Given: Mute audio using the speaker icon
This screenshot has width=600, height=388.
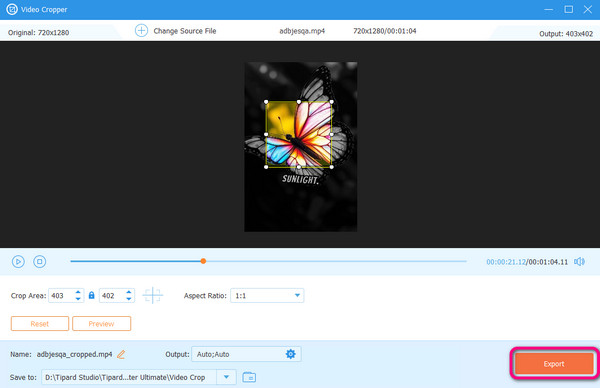Looking at the screenshot, I should click(579, 262).
